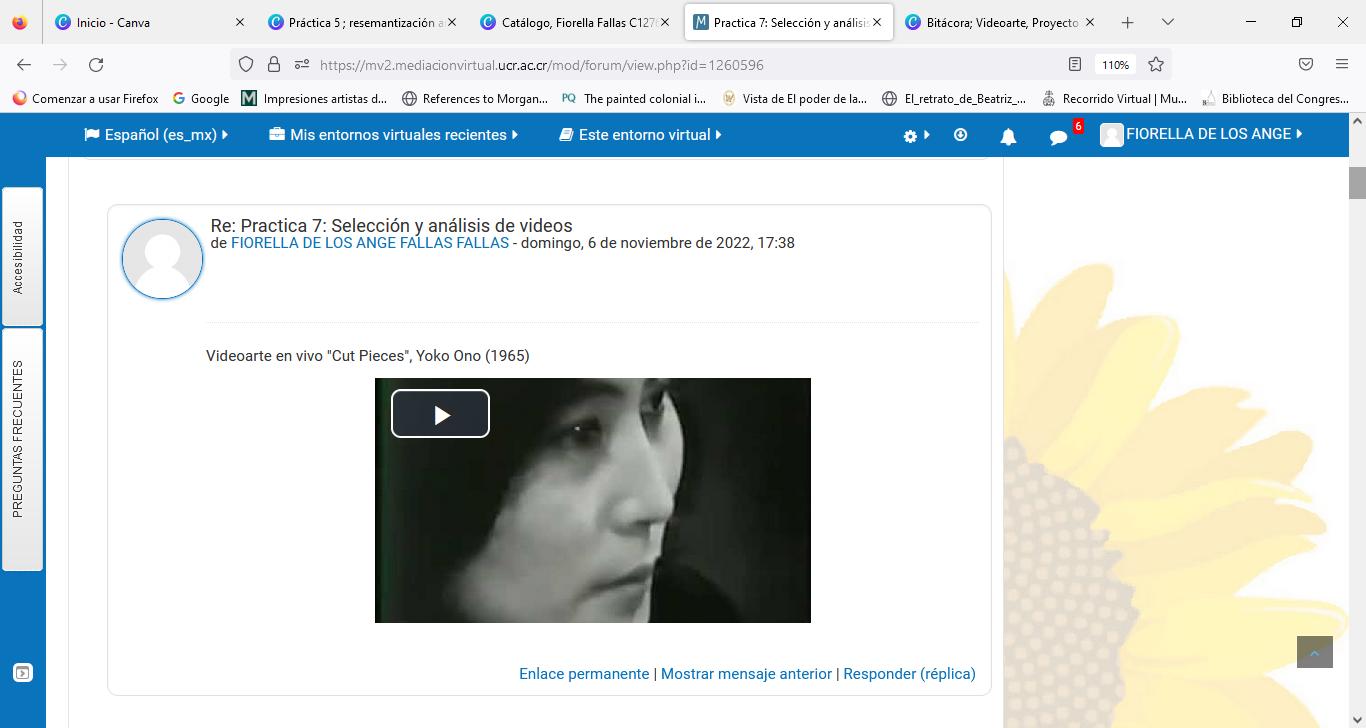Screen dimensions: 1366x728
Task: Open Vista de El poder de la bookmark
Action: tap(794, 98)
